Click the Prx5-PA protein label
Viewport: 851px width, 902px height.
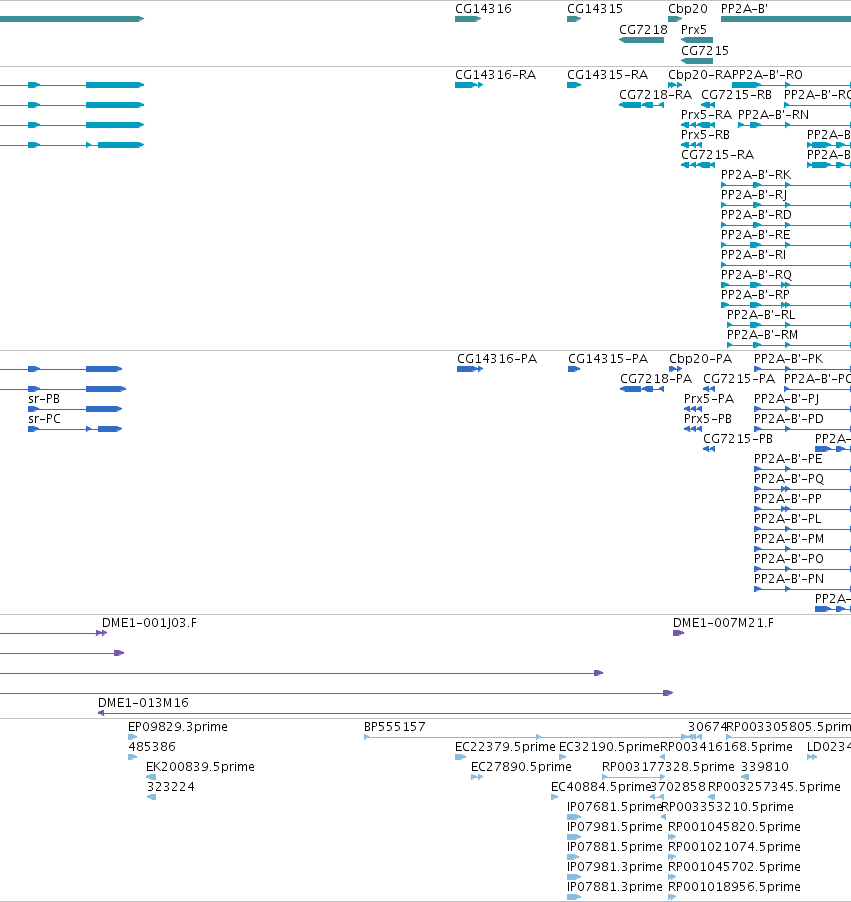pyautogui.click(x=709, y=399)
